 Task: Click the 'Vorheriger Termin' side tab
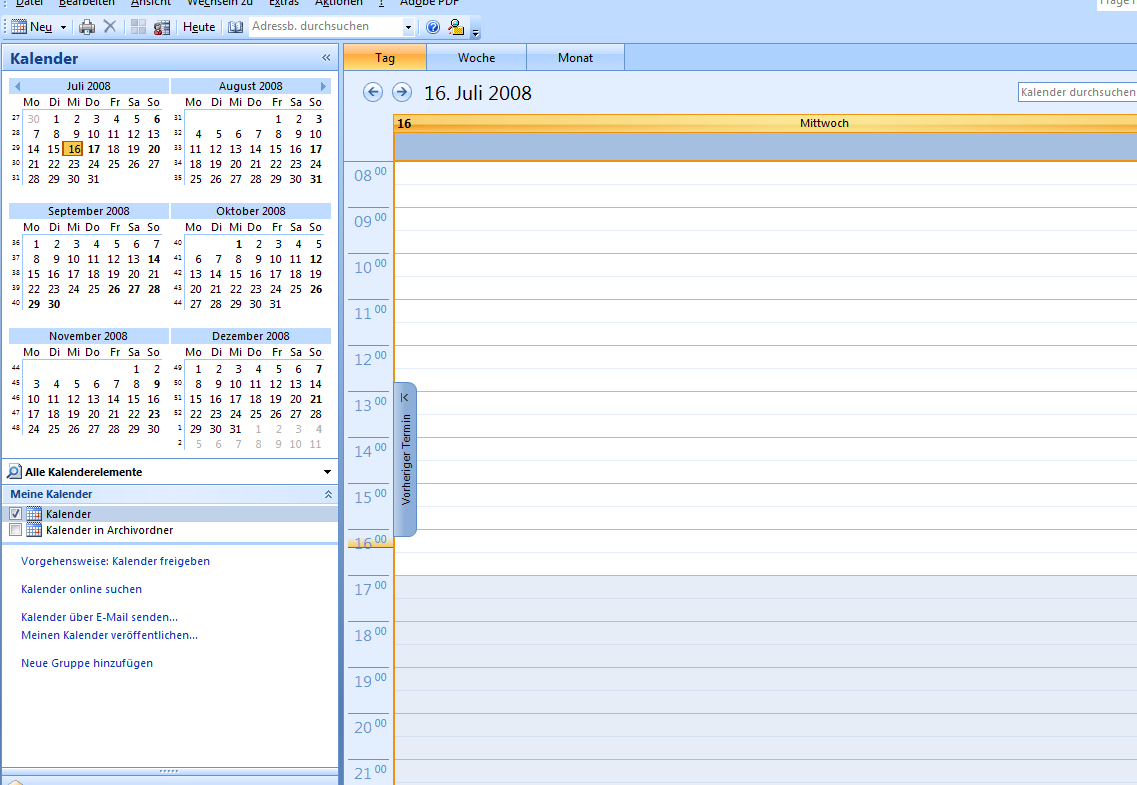405,459
